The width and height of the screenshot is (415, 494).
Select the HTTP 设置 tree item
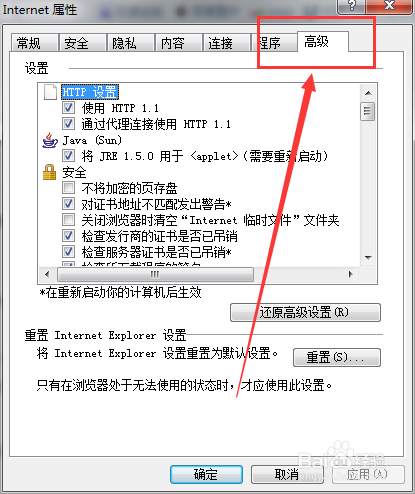click(90, 92)
